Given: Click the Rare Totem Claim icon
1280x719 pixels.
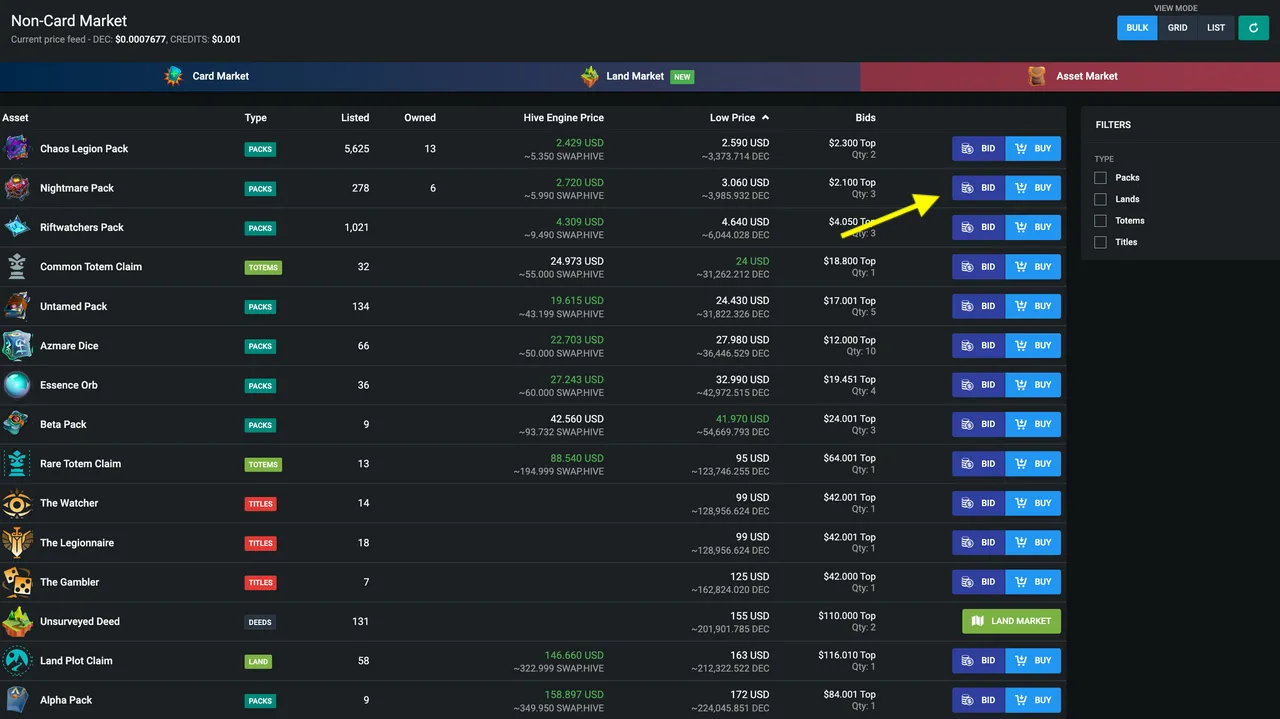Looking at the screenshot, I should click(16, 464).
